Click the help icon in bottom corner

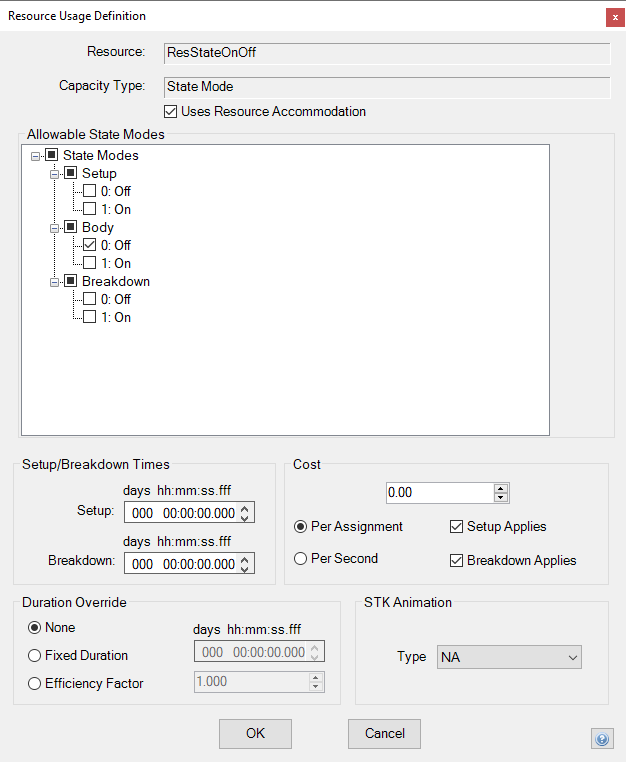602,739
